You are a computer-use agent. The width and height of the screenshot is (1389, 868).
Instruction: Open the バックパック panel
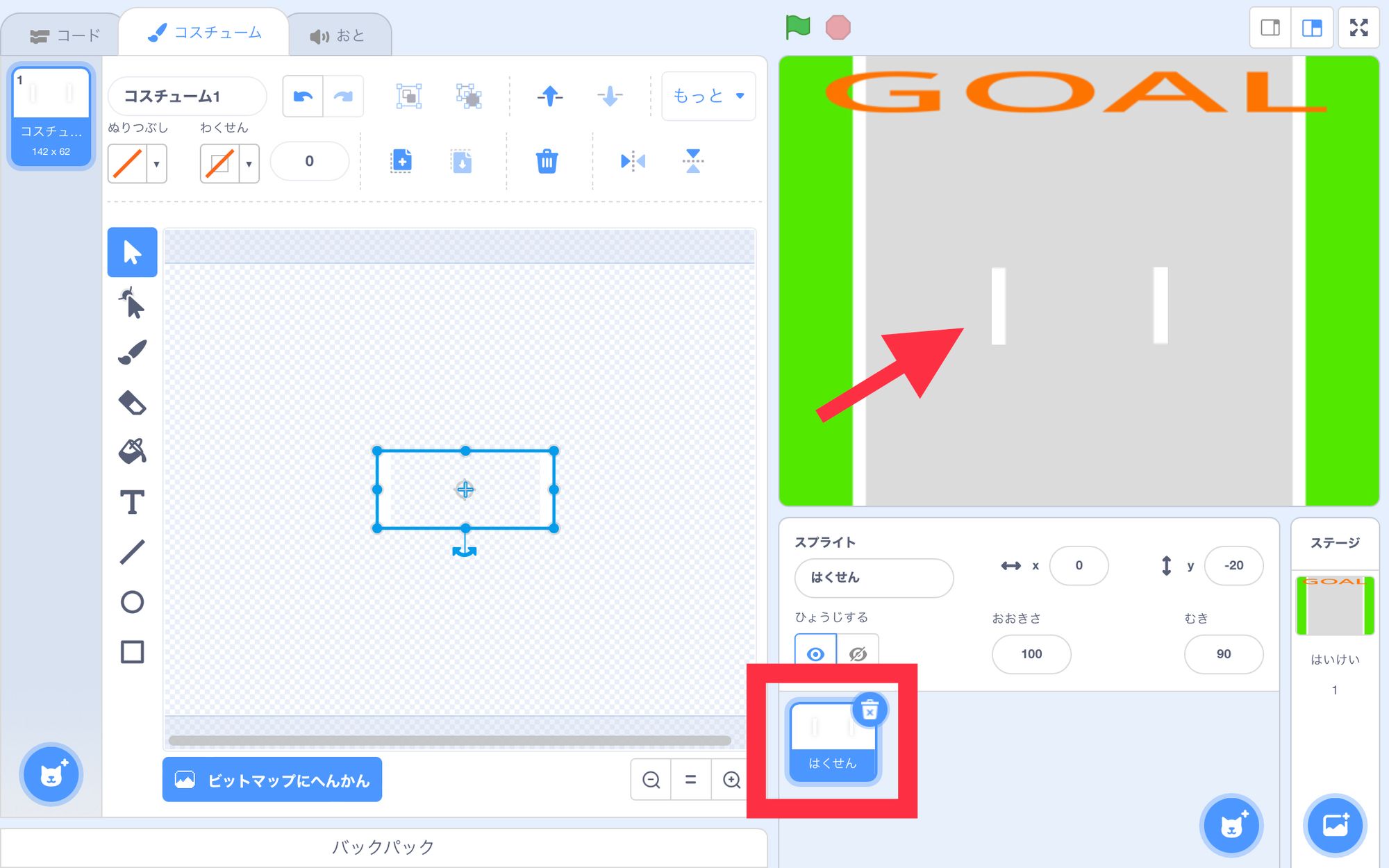pyautogui.click(x=383, y=846)
